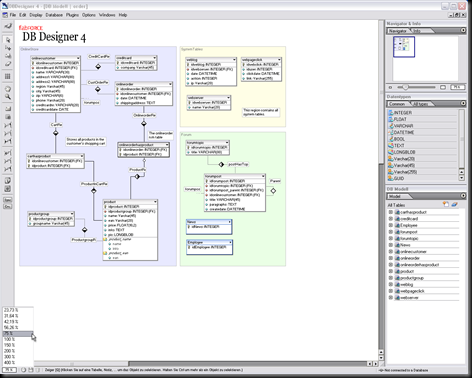This screenshot has height=378, width=472.
Task: Click the round icon in the status bar
Action: 24,370
